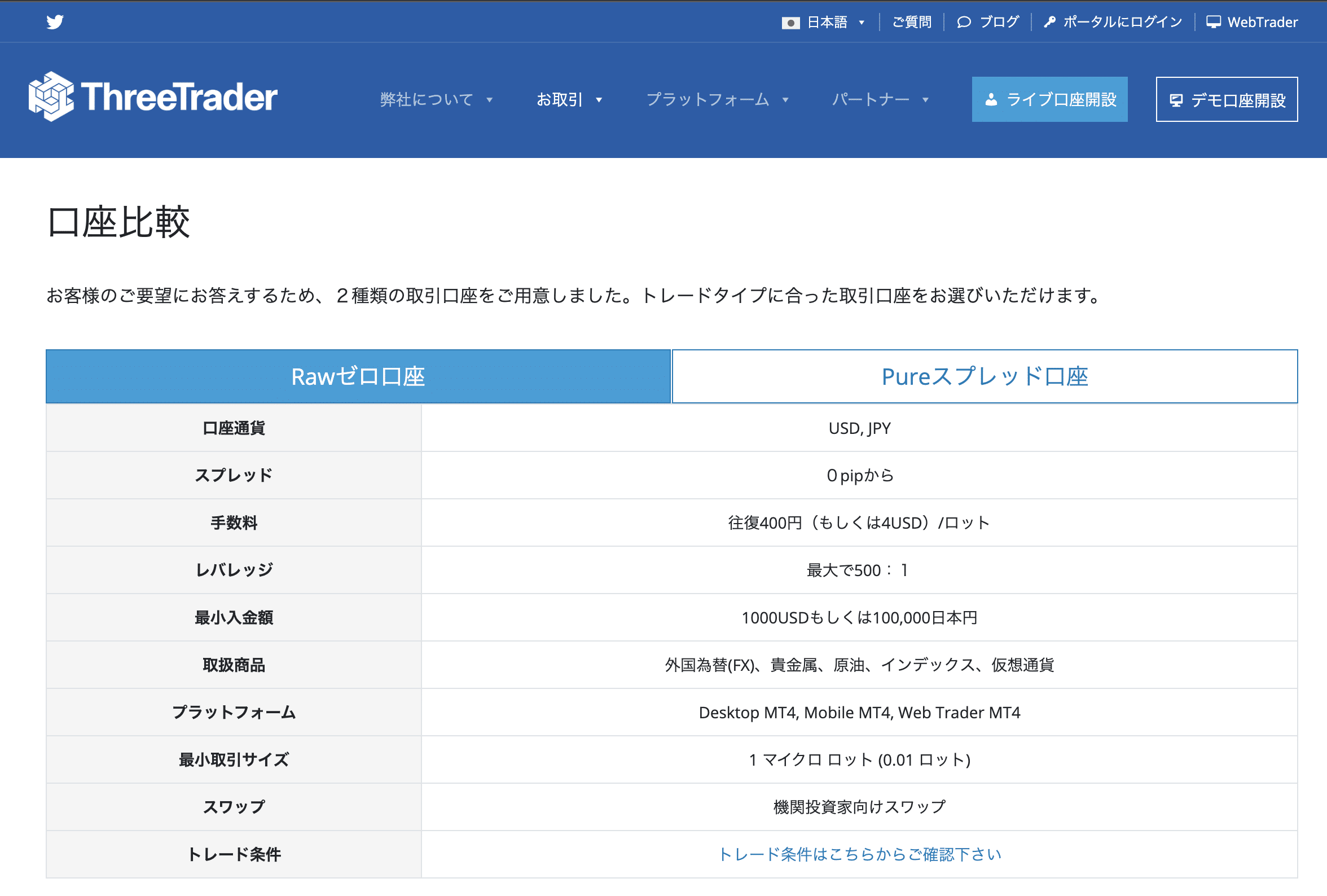Image resolution: width=1327 pixels, height=896 pixels.
Task: Click the 往復400円 commission value
Action: point(859,522)
